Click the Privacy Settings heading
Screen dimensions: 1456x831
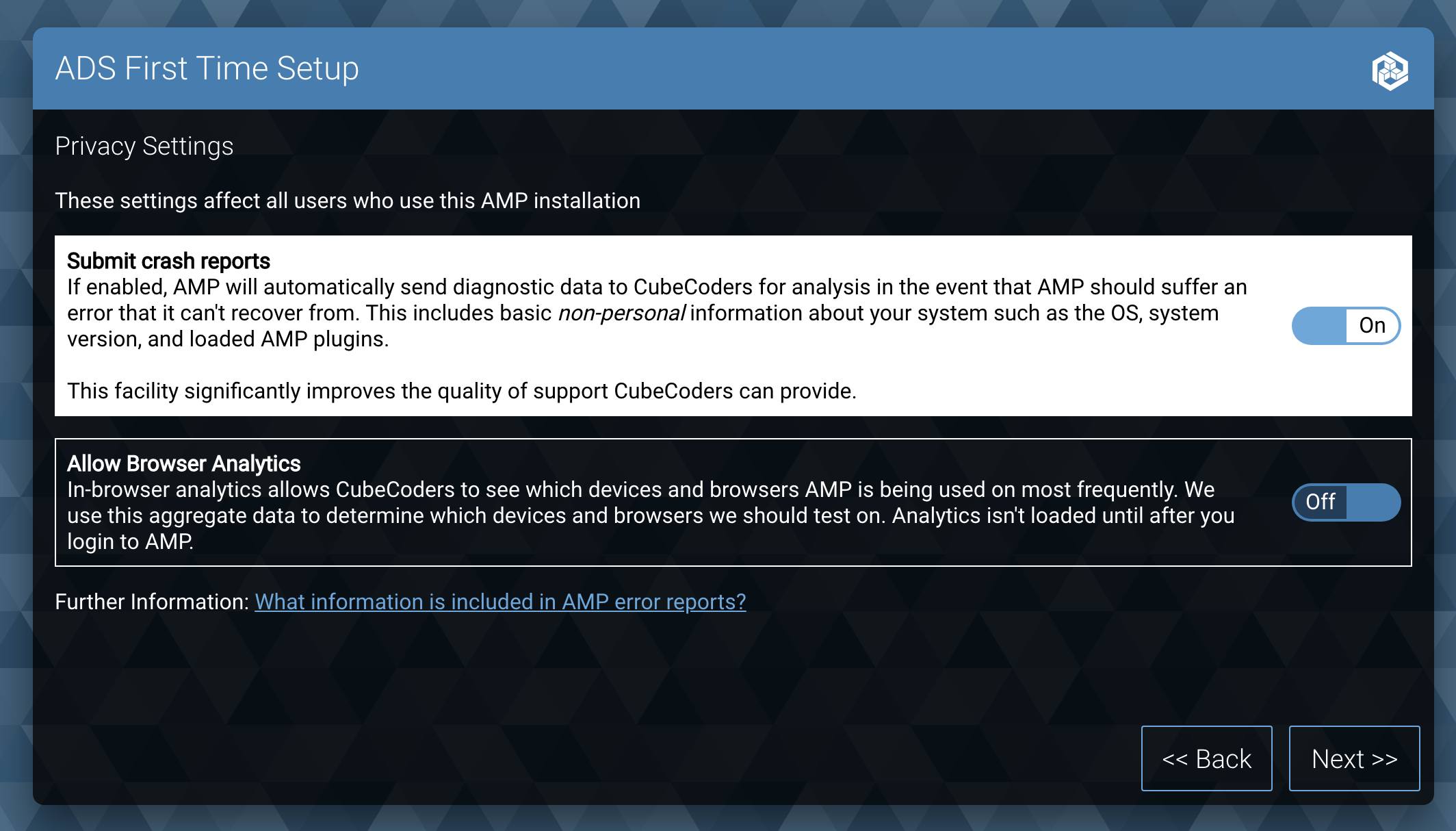(x=144, y=145)
